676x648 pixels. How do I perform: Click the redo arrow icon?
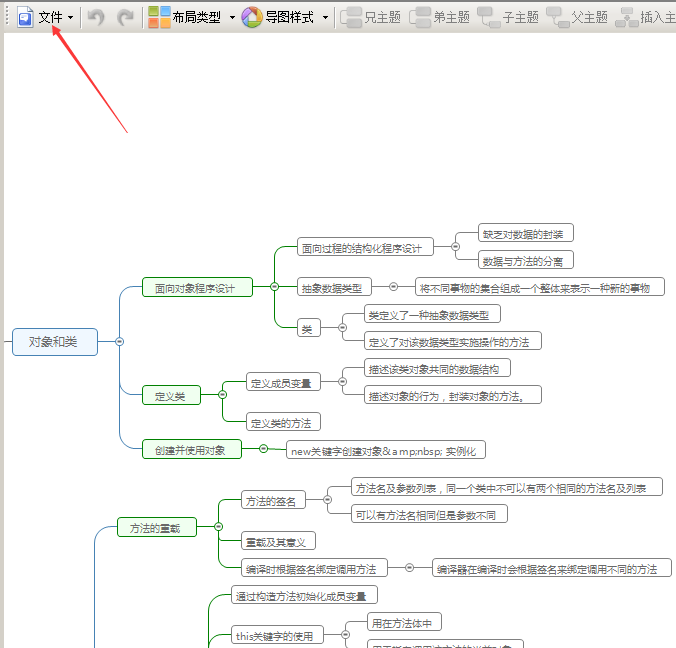pos(125,17)
